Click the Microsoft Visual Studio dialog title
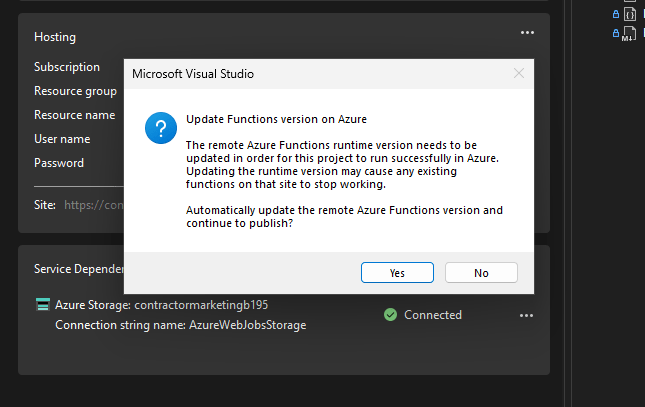This screenshot has height=407, width=645. (x=193, y=74)
